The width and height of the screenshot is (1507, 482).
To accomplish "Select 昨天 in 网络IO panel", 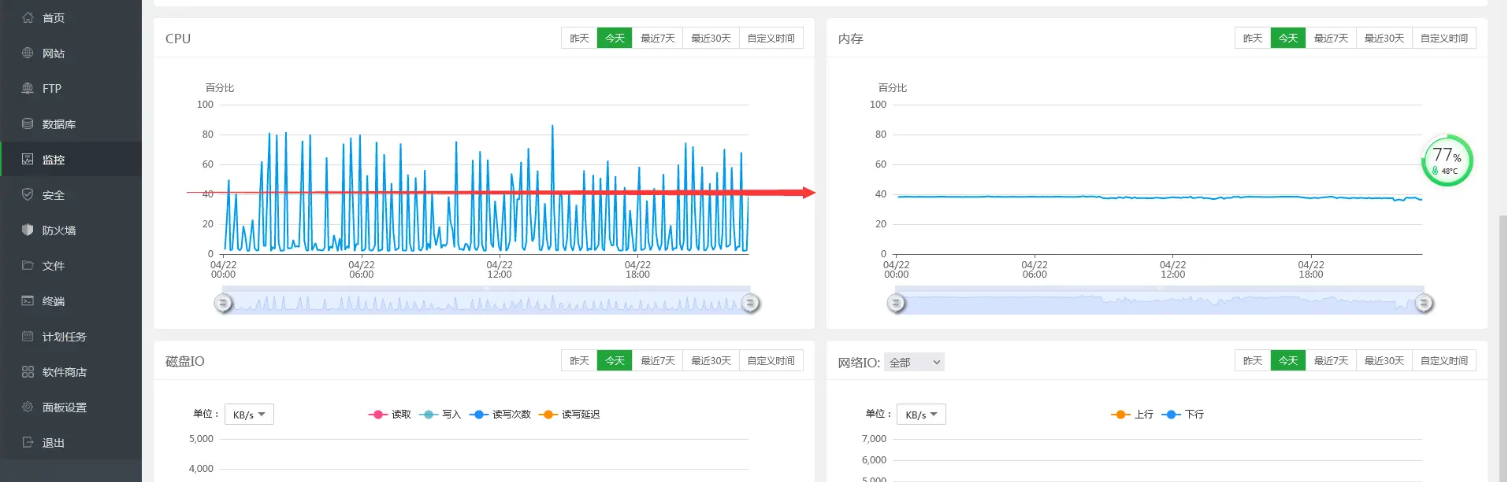I will [x=1252, y=360].
